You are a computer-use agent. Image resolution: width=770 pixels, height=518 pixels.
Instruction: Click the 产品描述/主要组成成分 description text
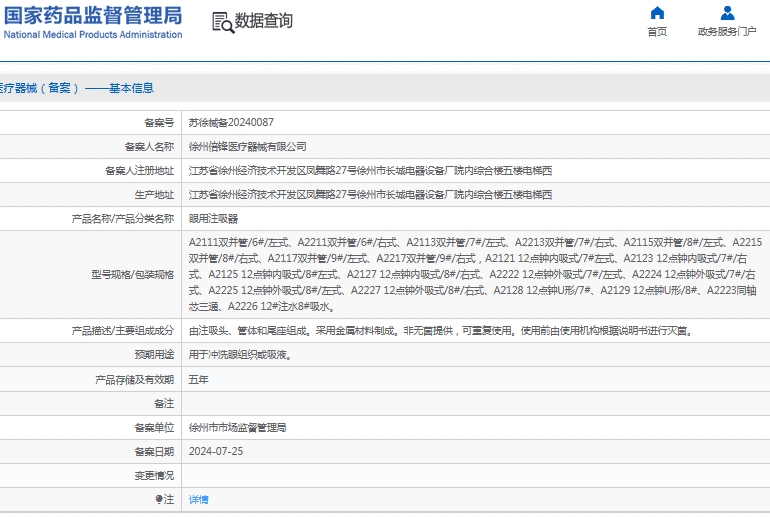[x=441, y=330]
